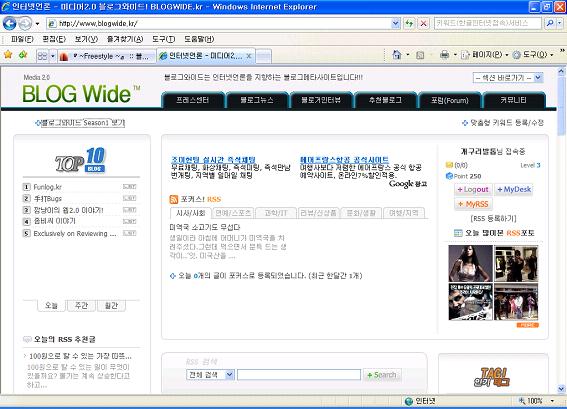
Task: Click the zoom magnifier icon in status bar
Action: [x=522, y=401]
